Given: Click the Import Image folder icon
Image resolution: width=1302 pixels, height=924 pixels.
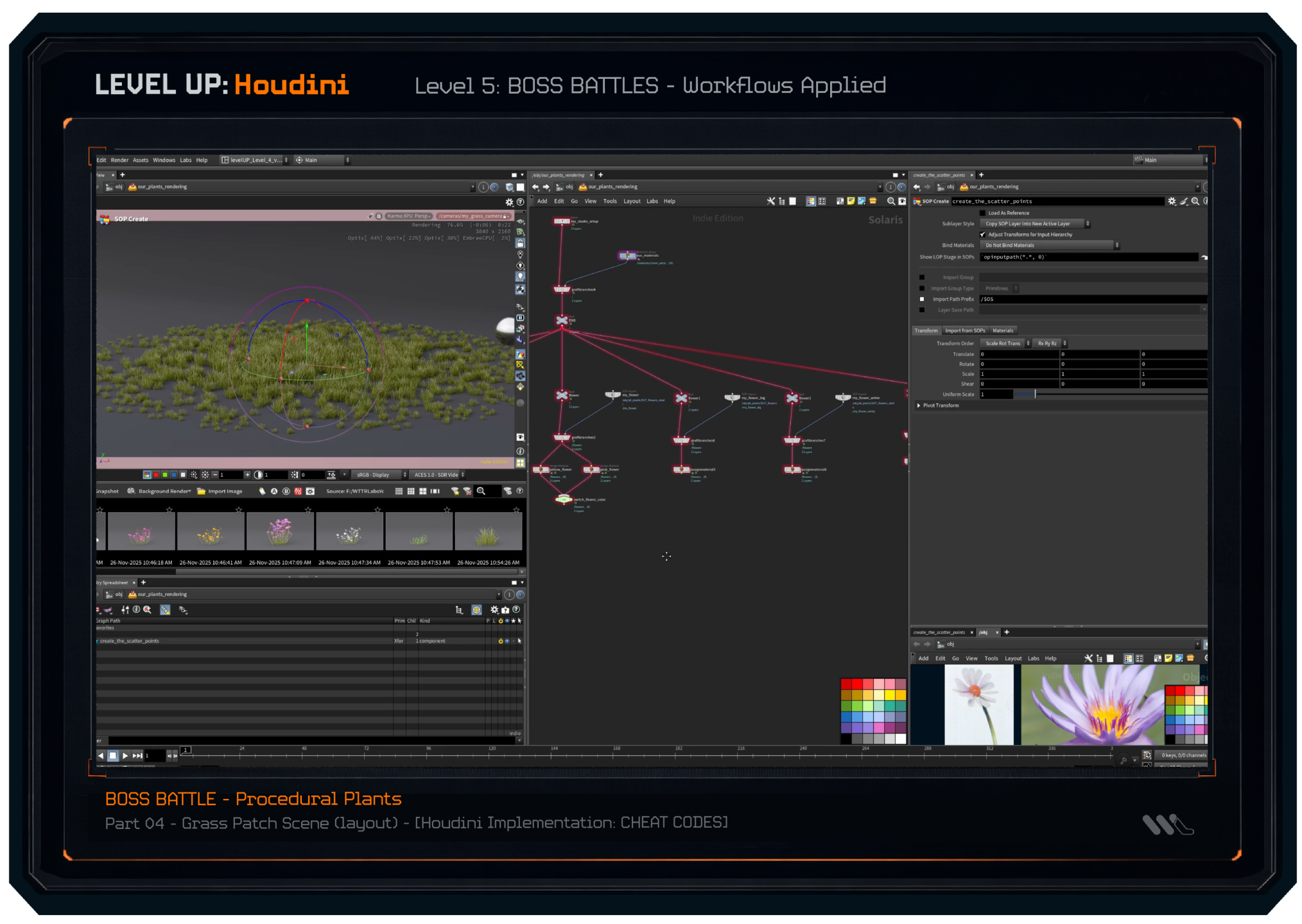Looking at the screenshot, I should pyautogui.click(x=202, y=492).
